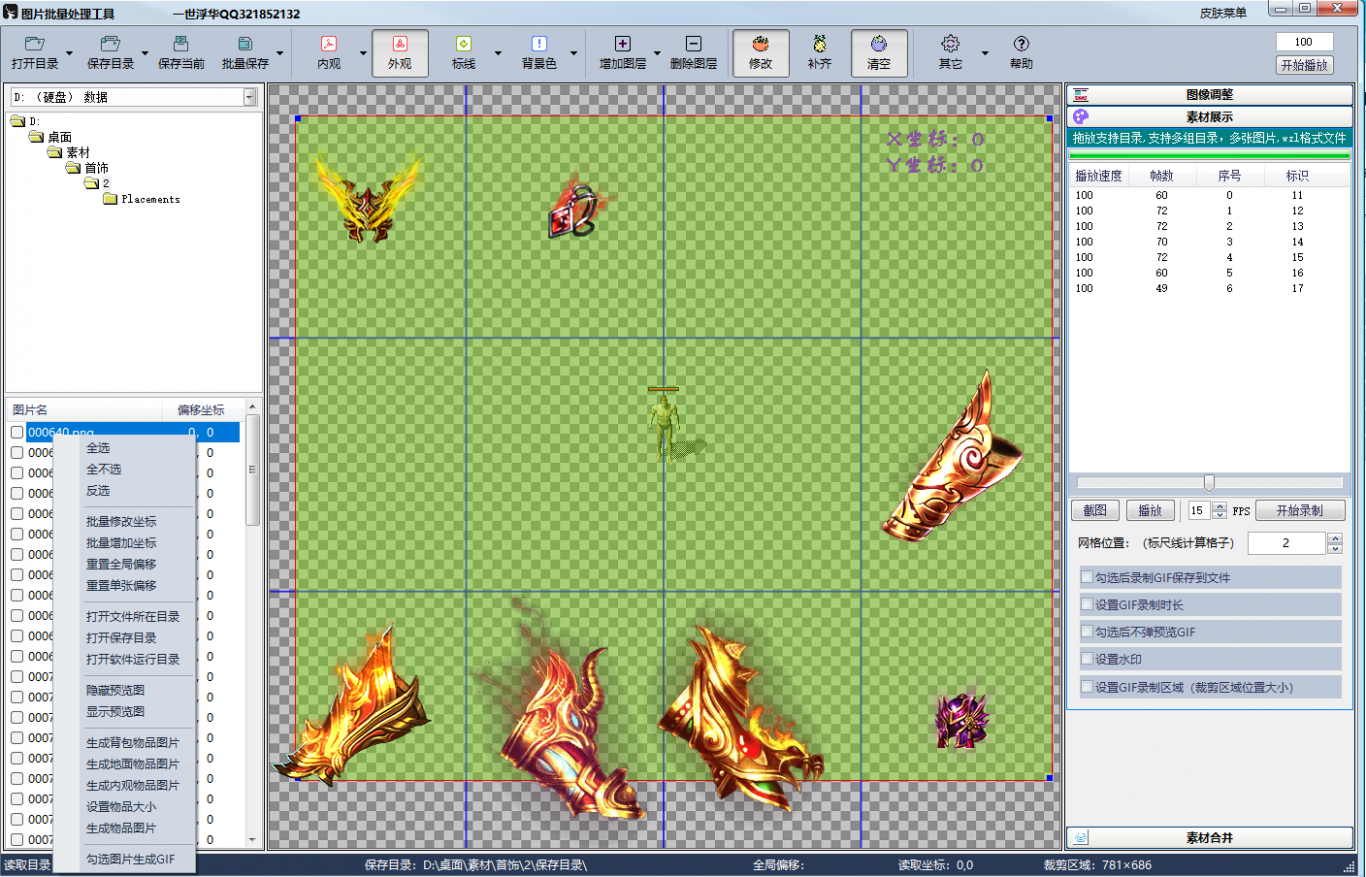Click the 批量保存 batch save icon
Screen dimensions: 1366x877
245,44
